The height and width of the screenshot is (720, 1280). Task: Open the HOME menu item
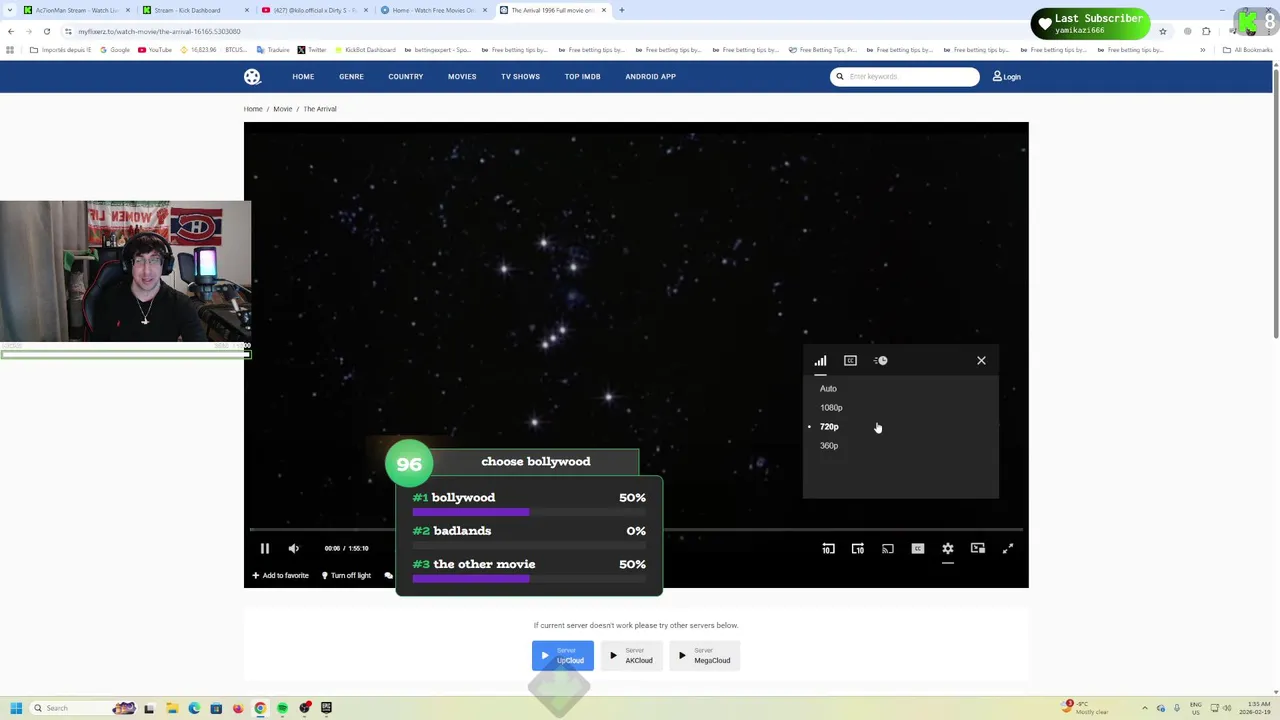coord(303,76)
